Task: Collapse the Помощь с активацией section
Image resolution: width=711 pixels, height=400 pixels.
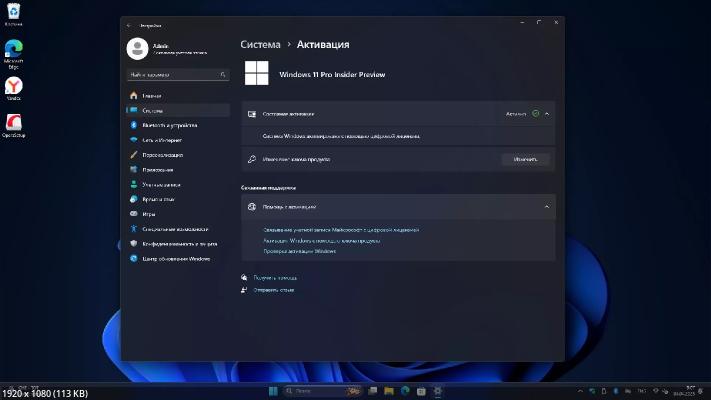Action: (x=547, y=207)
